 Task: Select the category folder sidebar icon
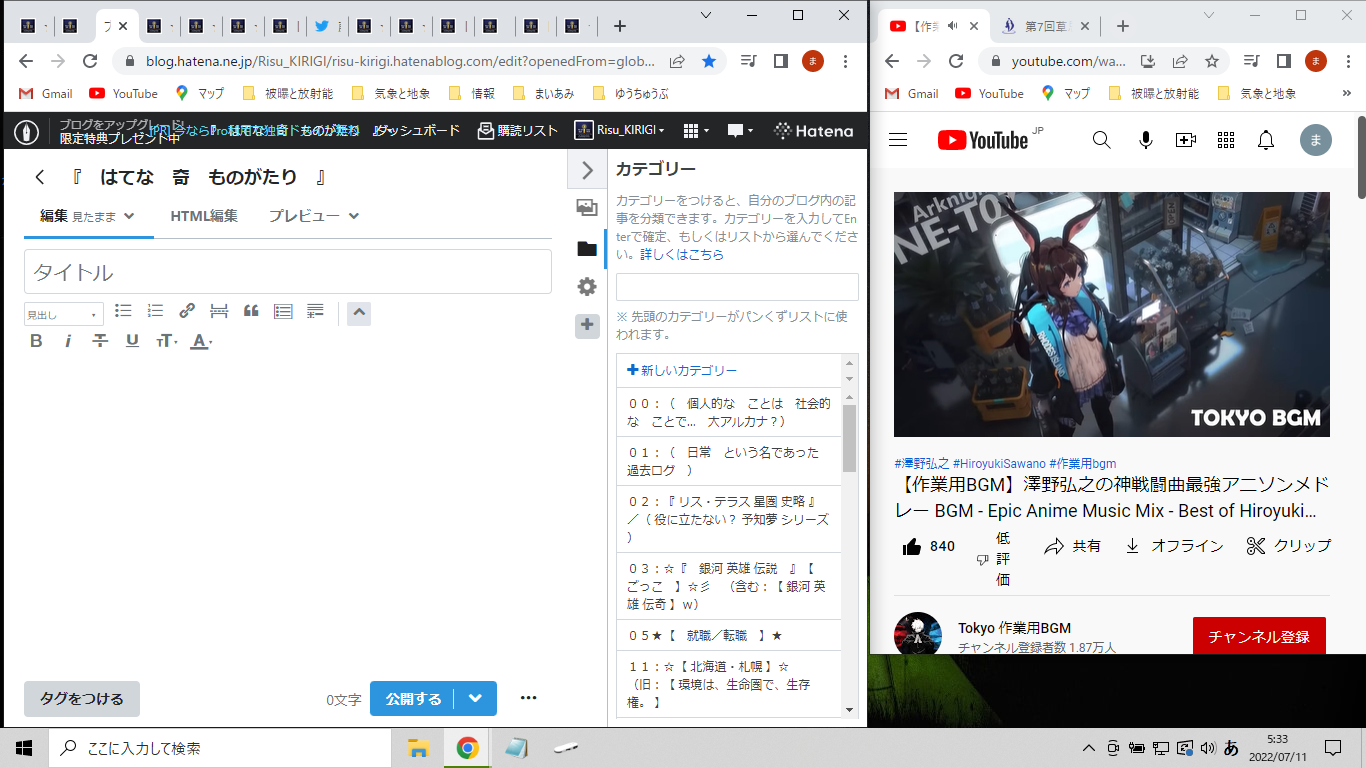[x=587, y=248]
